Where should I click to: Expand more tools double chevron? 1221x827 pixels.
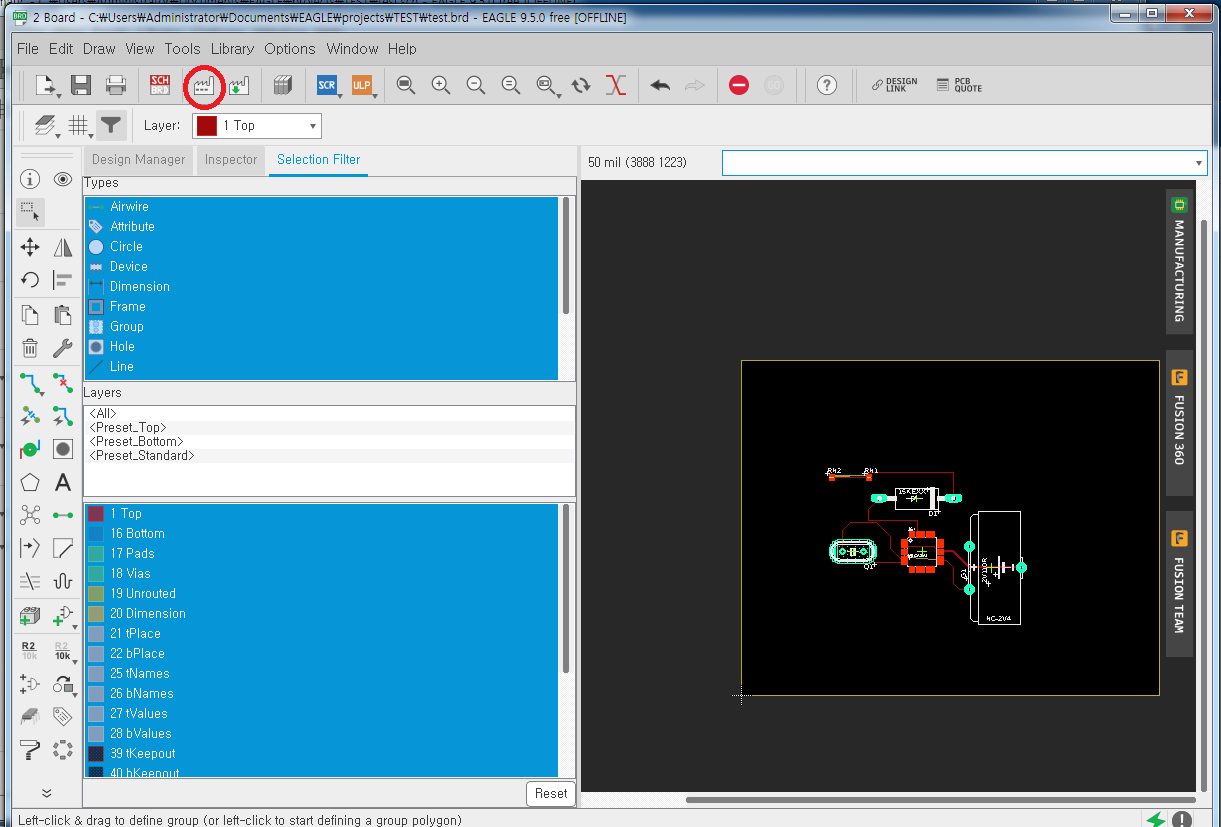click(x=46, y=792)
